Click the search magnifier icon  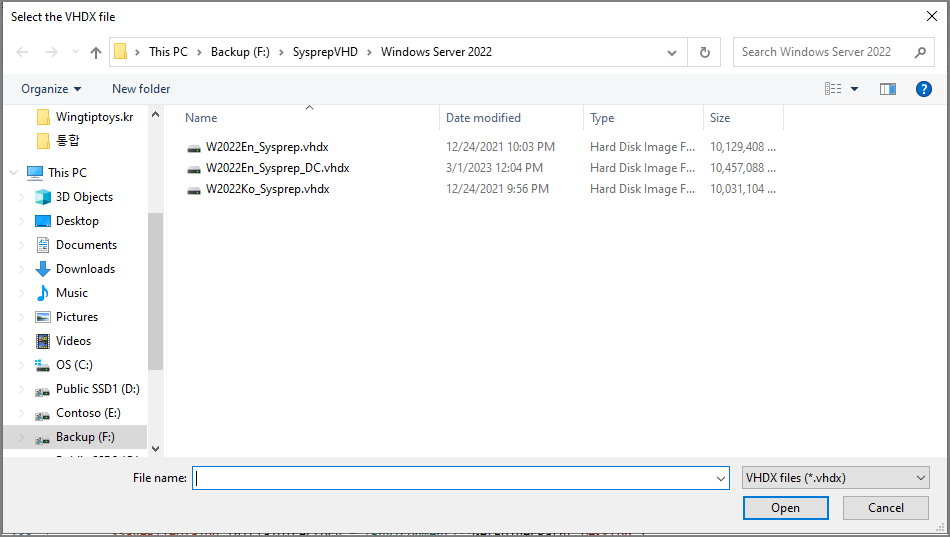tap(920, 52)
